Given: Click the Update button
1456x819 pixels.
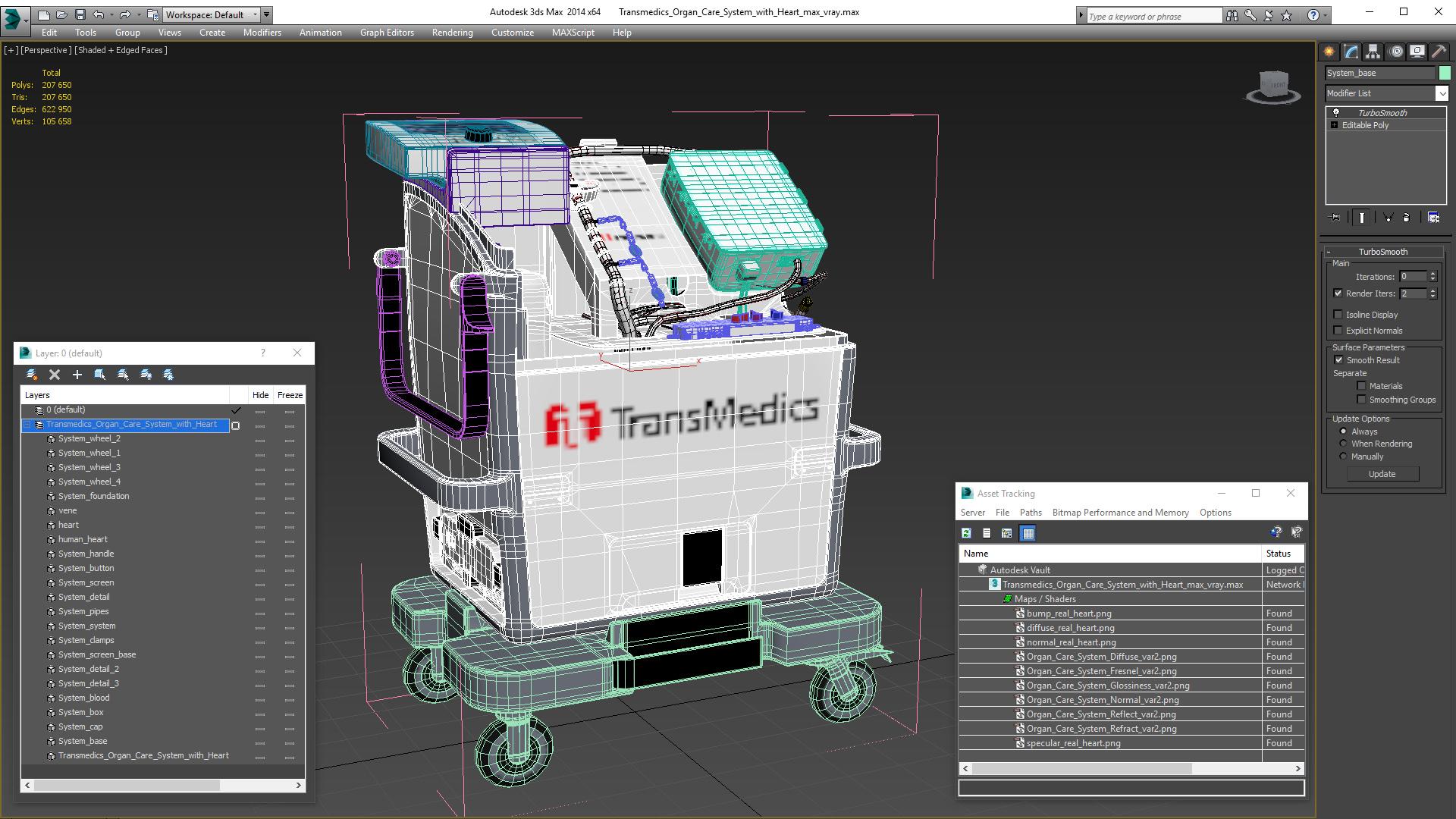Looking at the screenshot, I should click(1382, 474).
